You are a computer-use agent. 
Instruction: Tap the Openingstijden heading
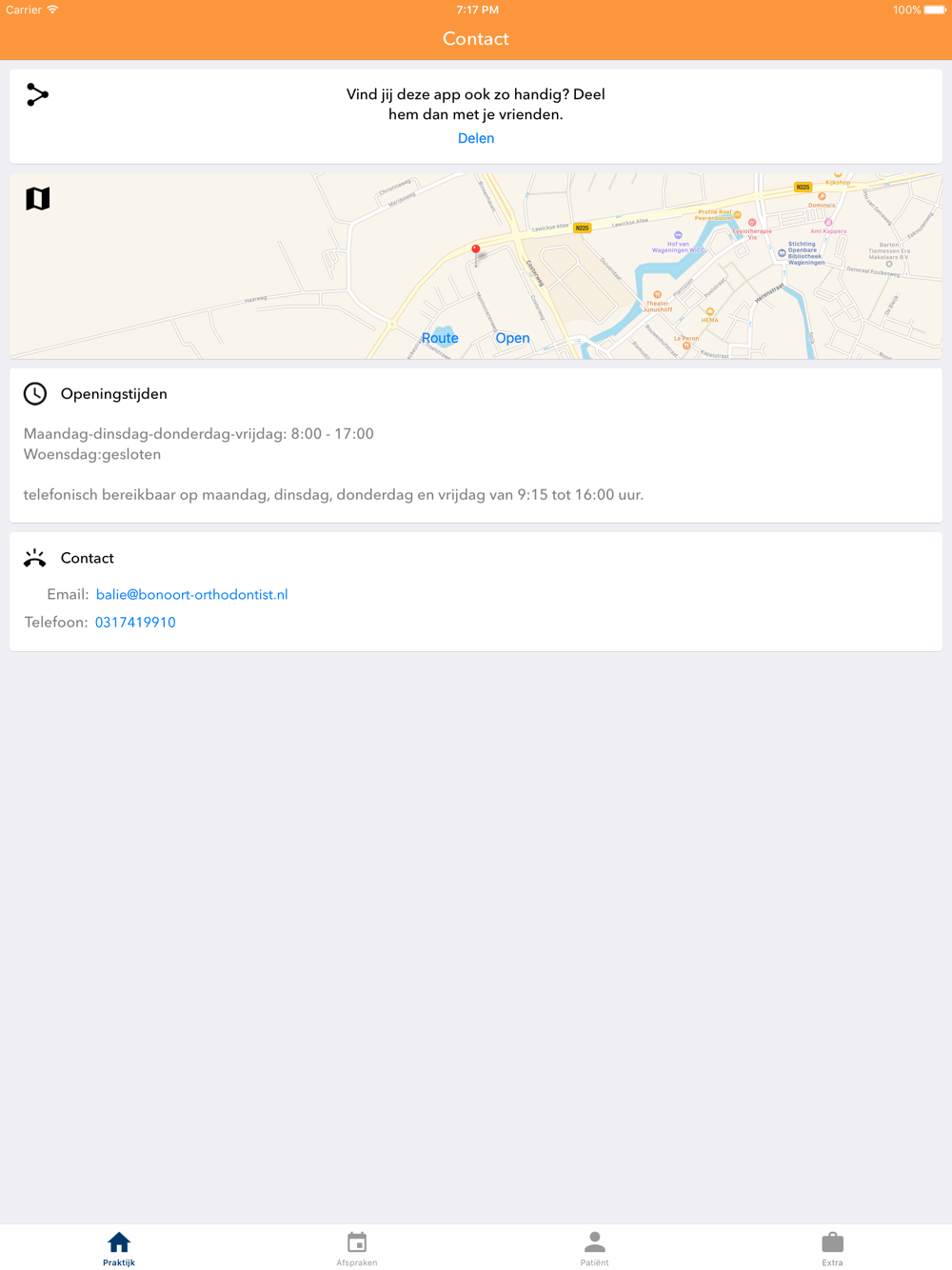point(114,394)
